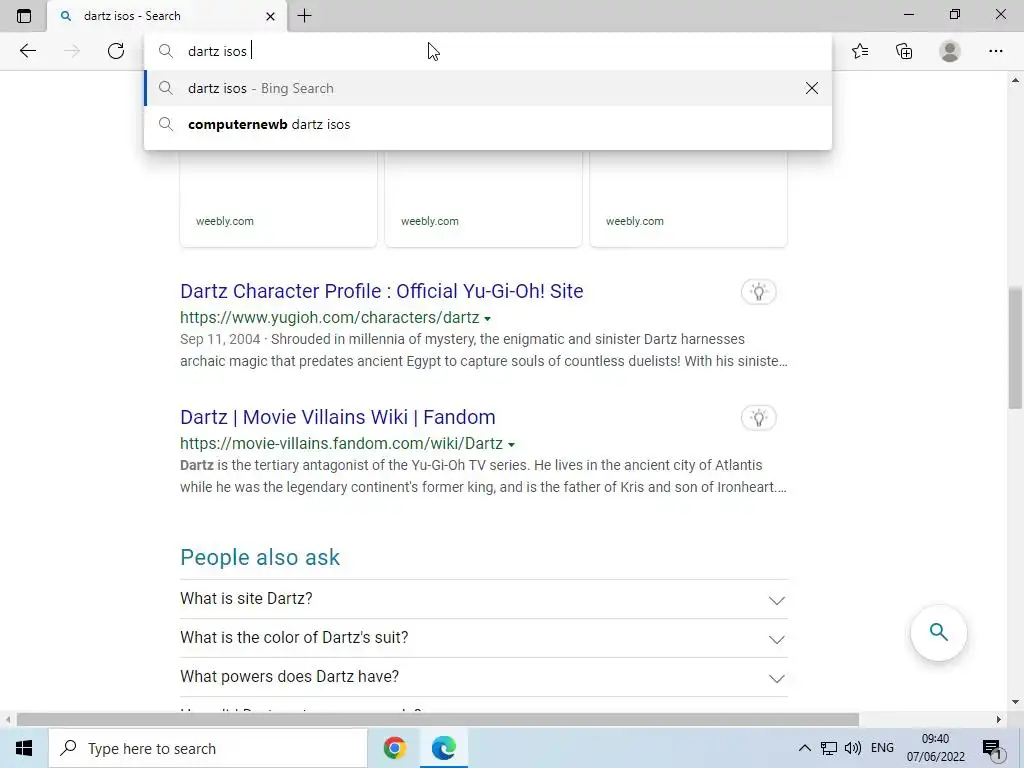Image resolution: width=1024 pixels, height=768 pixels.
Task: Click the lightbulb icon beside Yu-Gi-Oh result
Action: tap(758, 292)
